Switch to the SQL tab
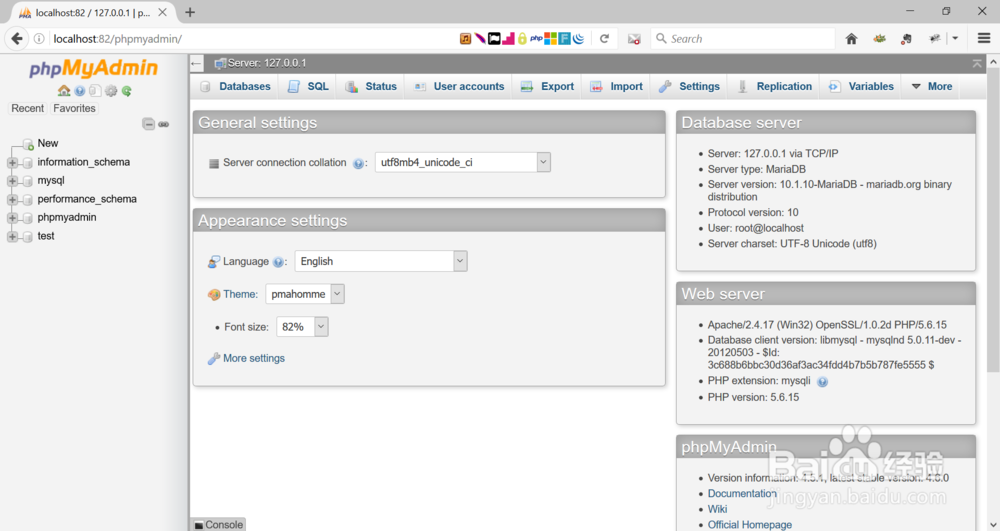 pyautogui.click(x=308, y=87)
